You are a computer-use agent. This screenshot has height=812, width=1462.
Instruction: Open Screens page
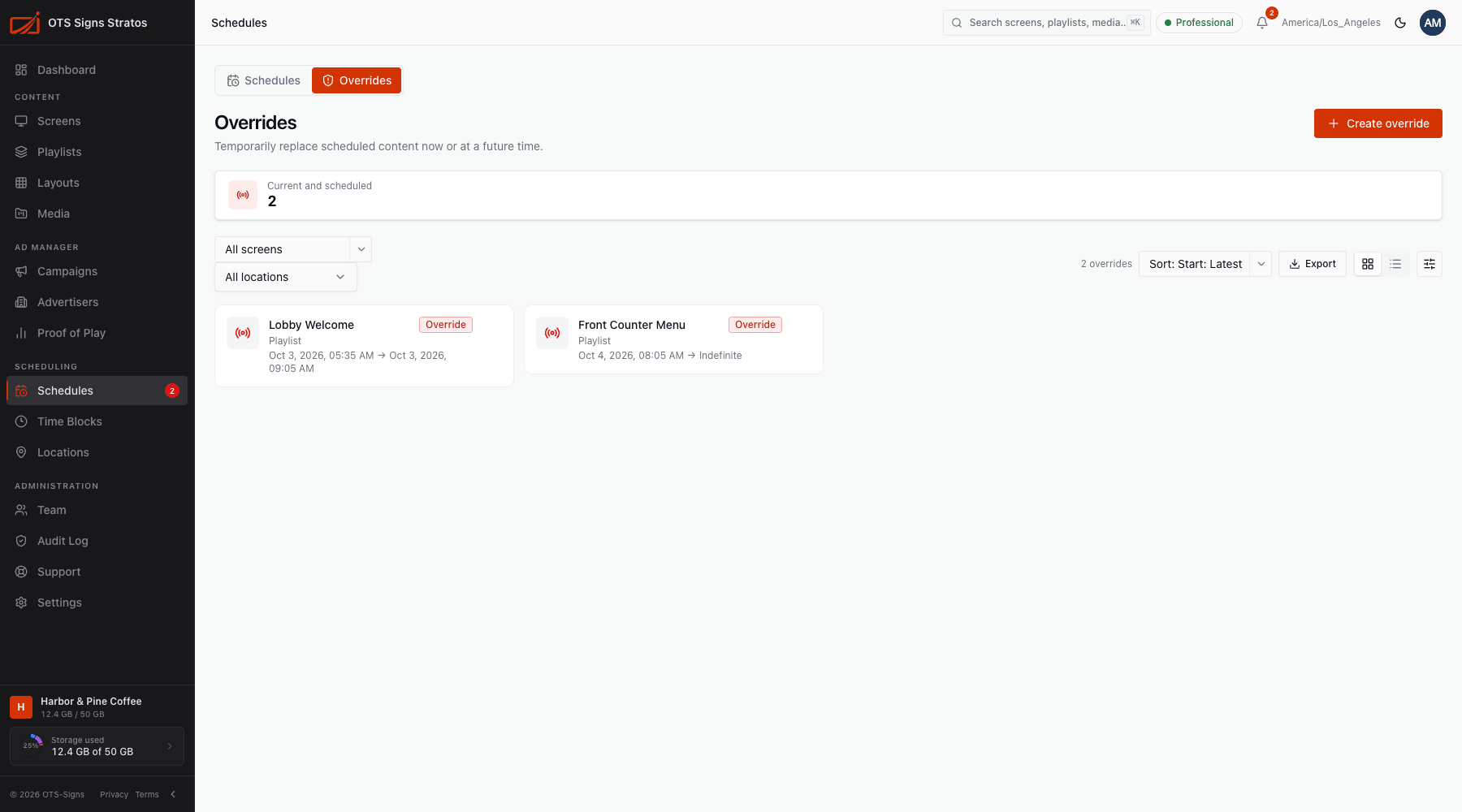click(x=97, y=121)
